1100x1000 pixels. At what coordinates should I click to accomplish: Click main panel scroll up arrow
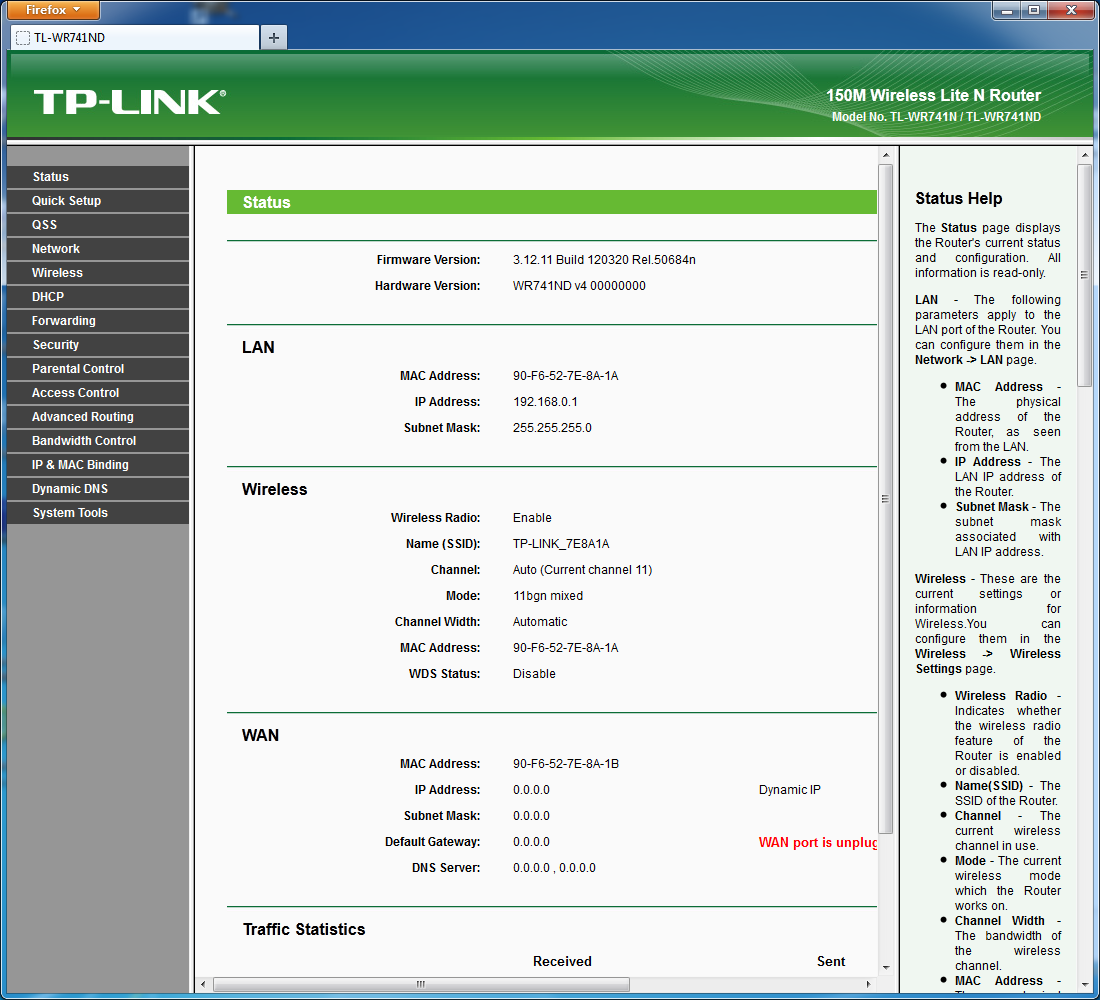point(885,155)
